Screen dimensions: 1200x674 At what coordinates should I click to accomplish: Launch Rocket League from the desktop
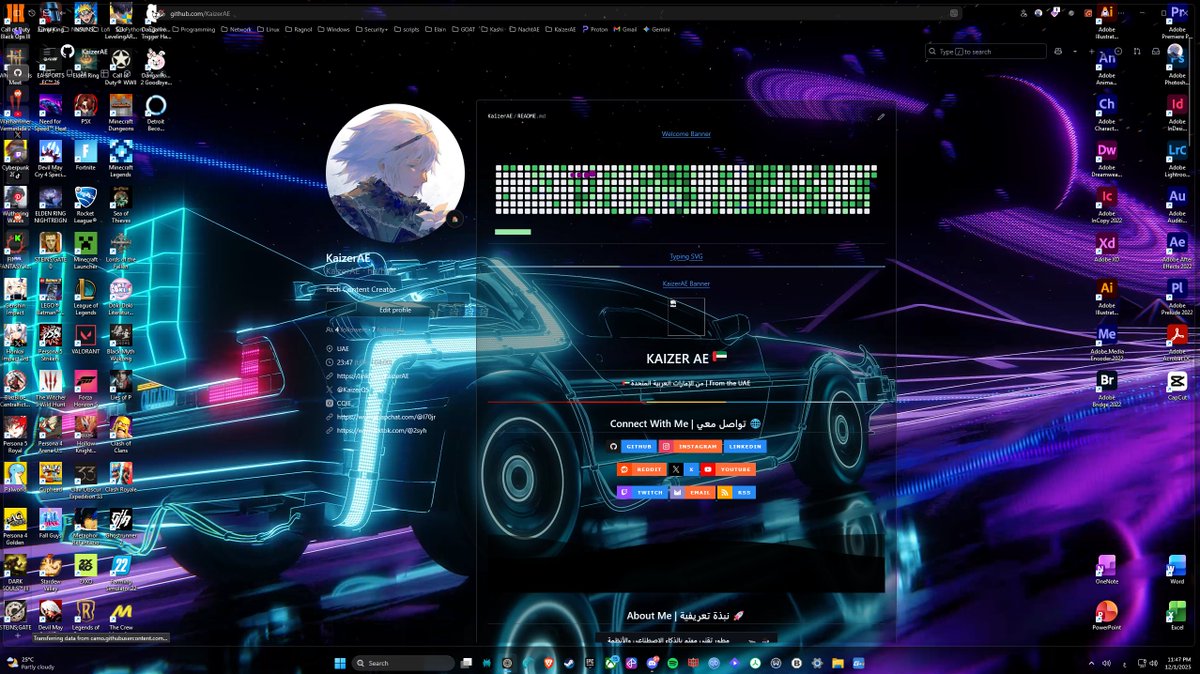(x=85, y=203)
